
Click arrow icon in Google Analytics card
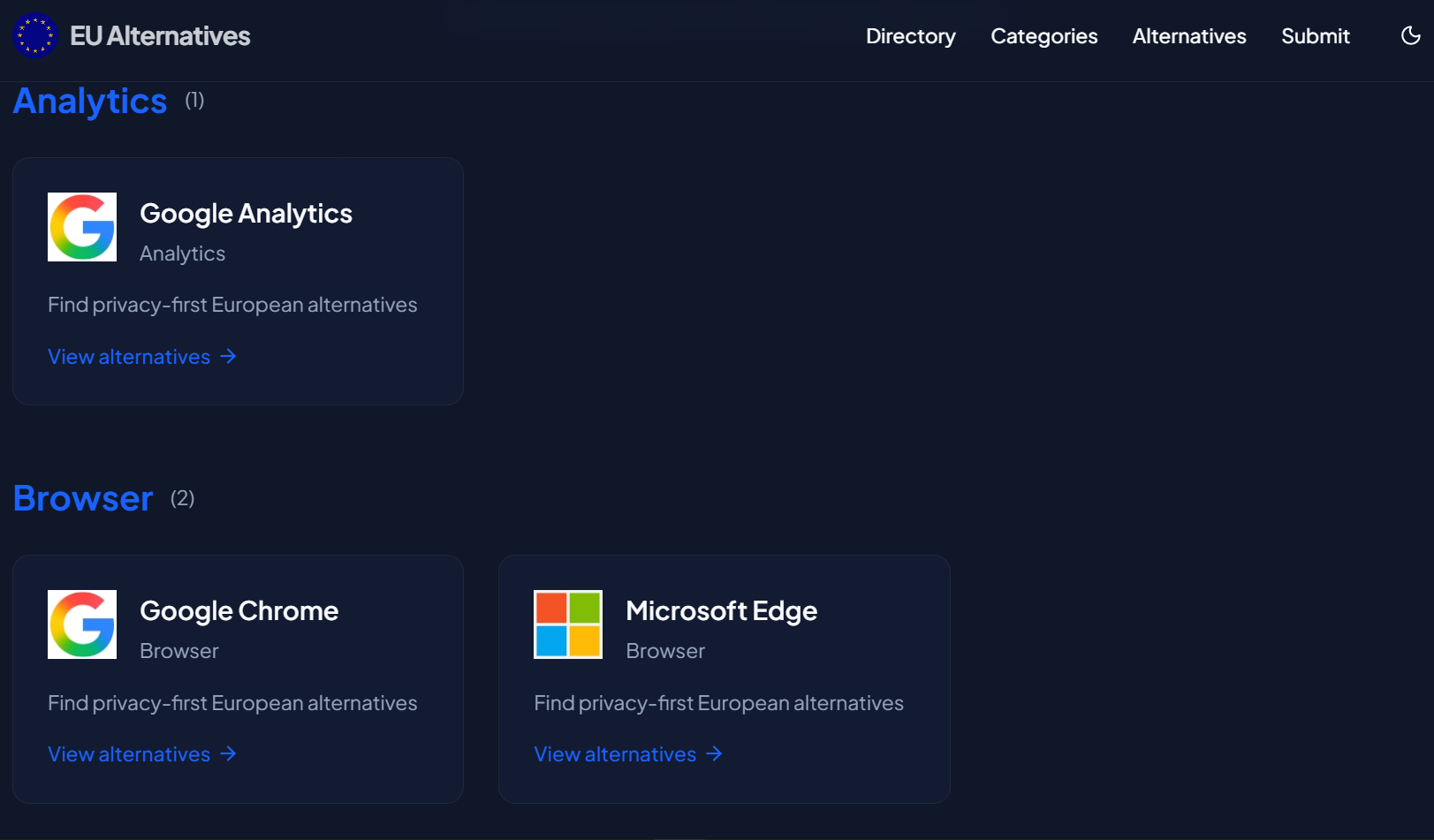(229, 356)
